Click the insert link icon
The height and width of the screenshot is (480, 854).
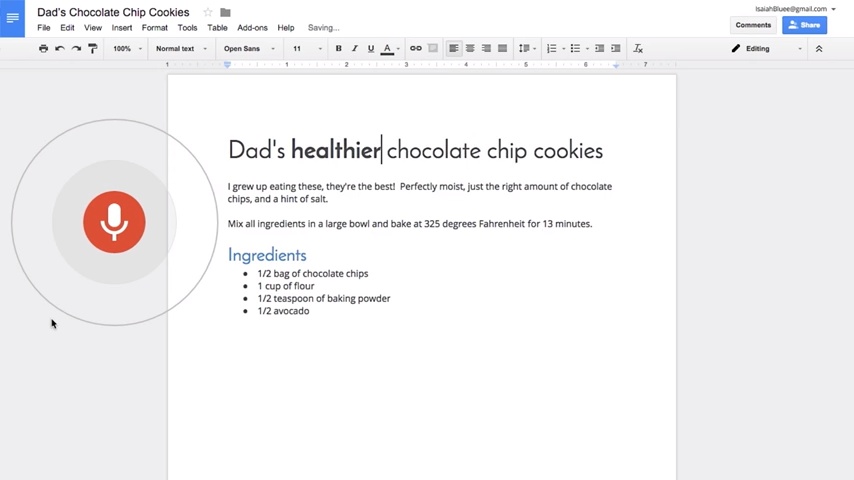pyautogui.click(x=415, y=48)
